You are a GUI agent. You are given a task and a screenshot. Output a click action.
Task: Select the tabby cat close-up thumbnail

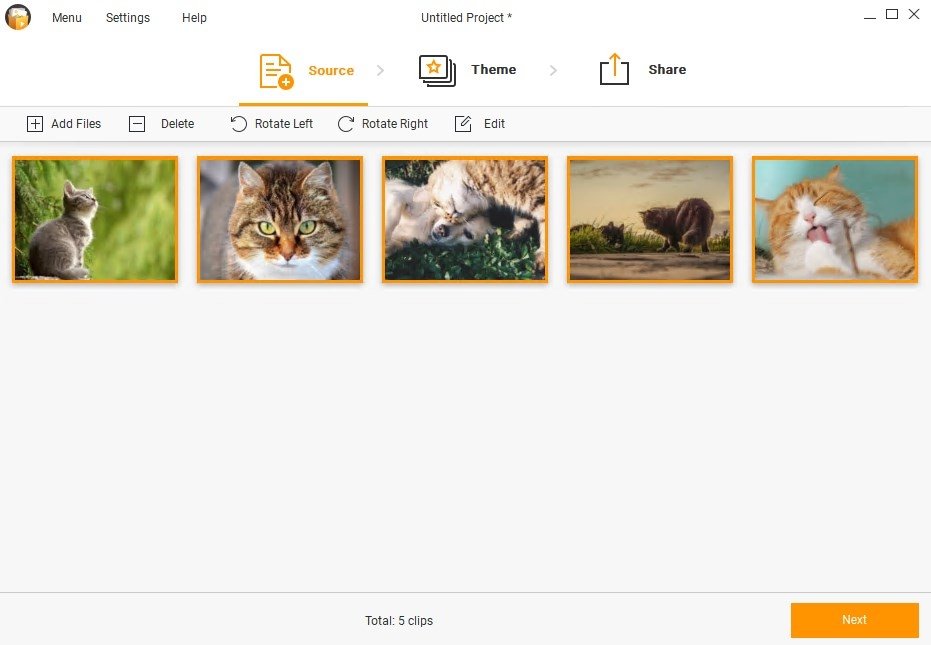point(280,220)
